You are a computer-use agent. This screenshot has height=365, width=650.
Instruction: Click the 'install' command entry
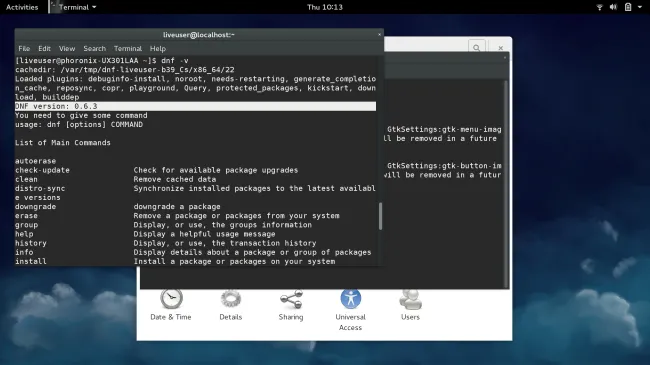tap(31, 261)
